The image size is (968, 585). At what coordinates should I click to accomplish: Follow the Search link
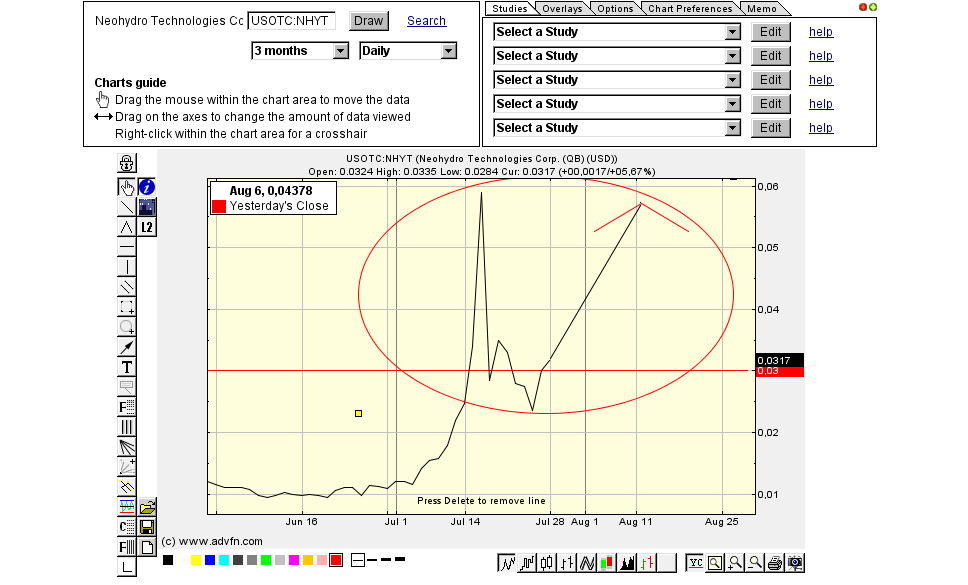tap(426, 21)
